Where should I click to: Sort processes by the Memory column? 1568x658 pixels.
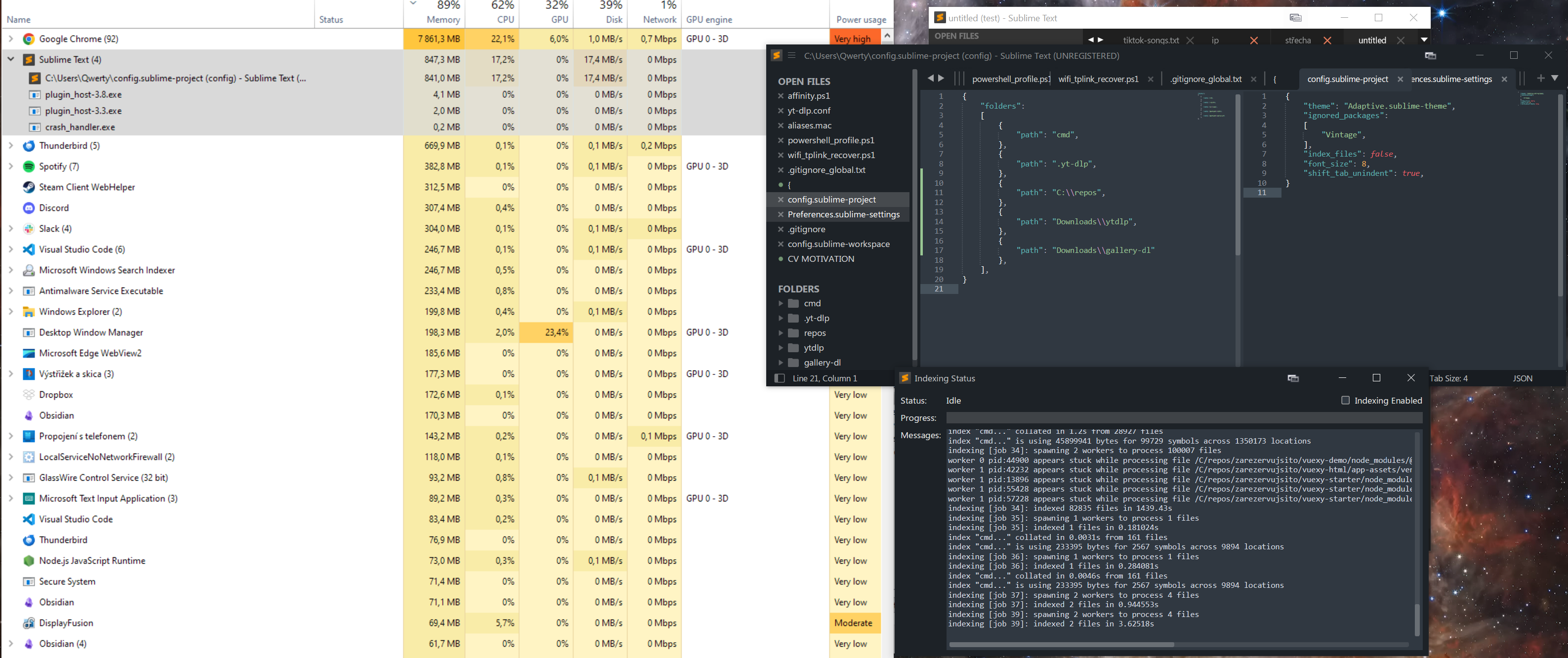click(443, 19)
